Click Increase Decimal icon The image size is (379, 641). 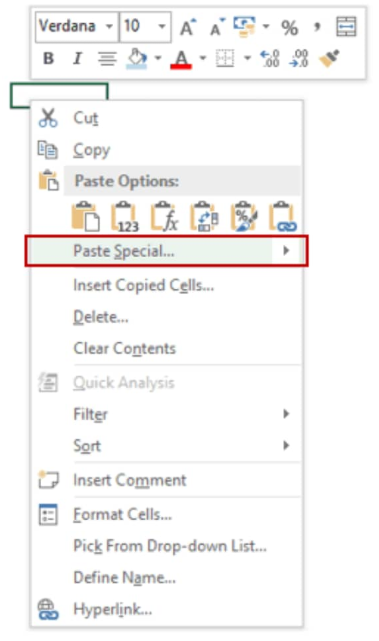click(x=270, y=58)
